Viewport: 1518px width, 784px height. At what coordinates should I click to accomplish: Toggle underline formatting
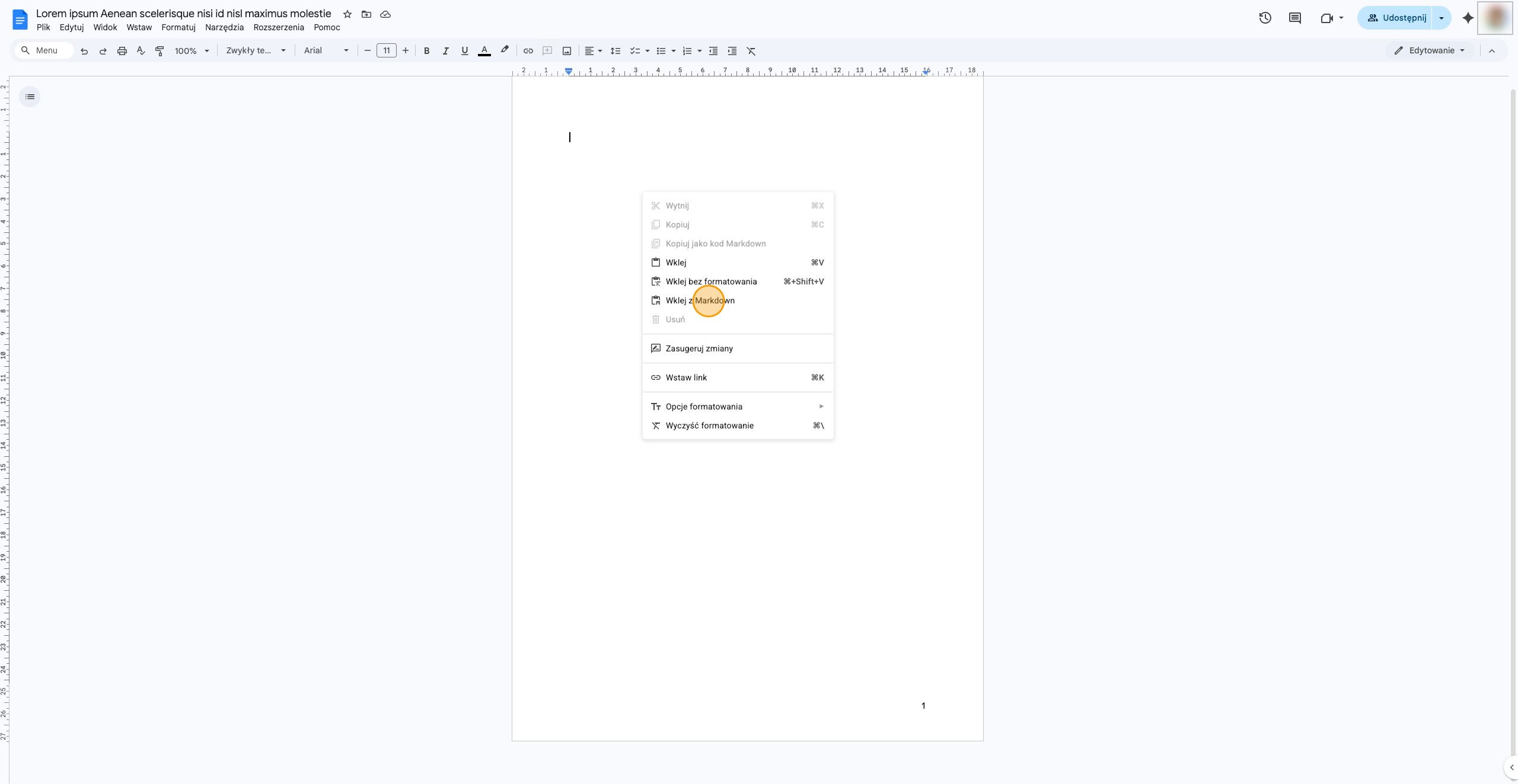coord(464,51)
